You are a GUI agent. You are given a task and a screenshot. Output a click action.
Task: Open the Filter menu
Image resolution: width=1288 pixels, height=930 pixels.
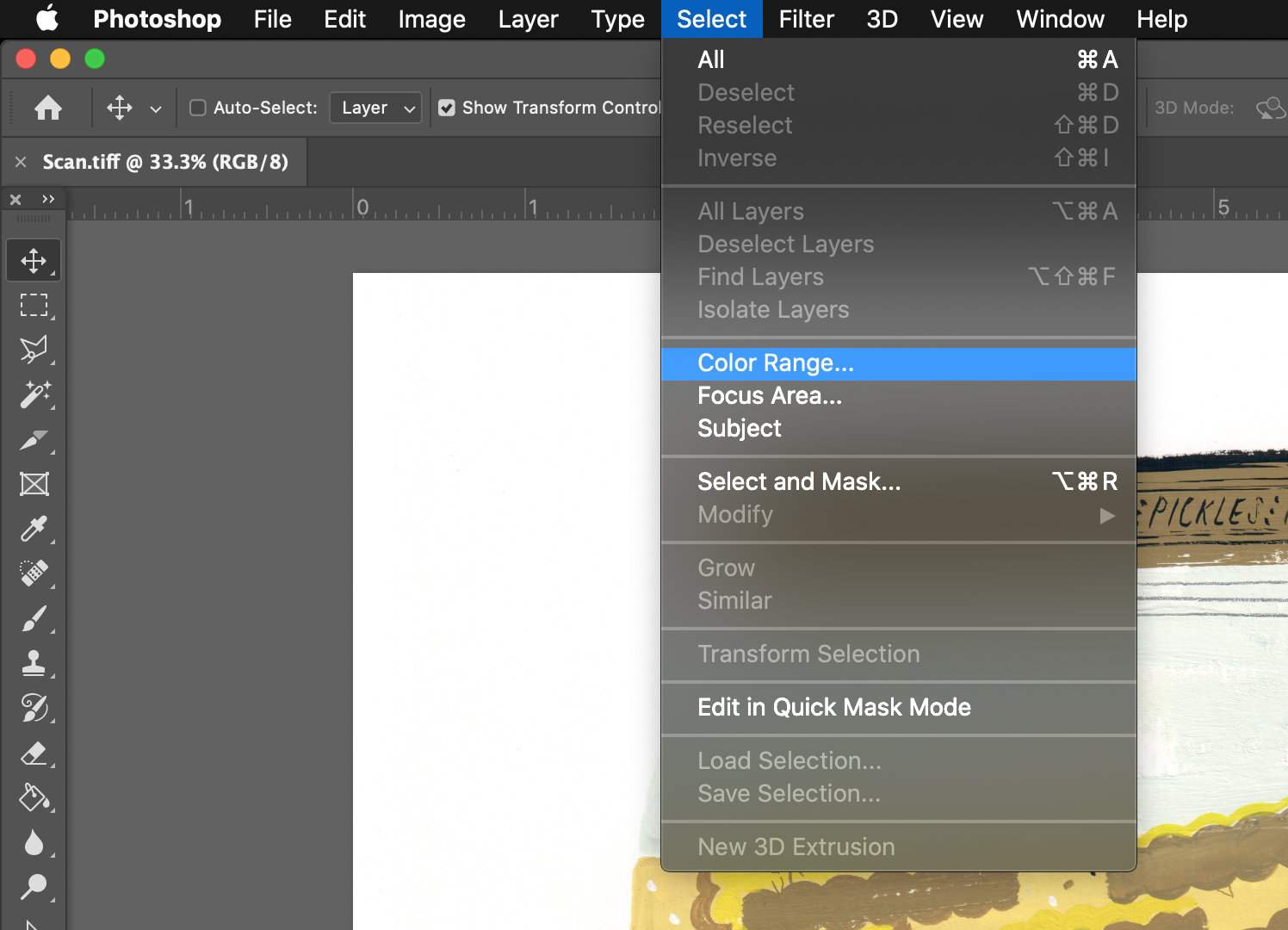(806, 19)
